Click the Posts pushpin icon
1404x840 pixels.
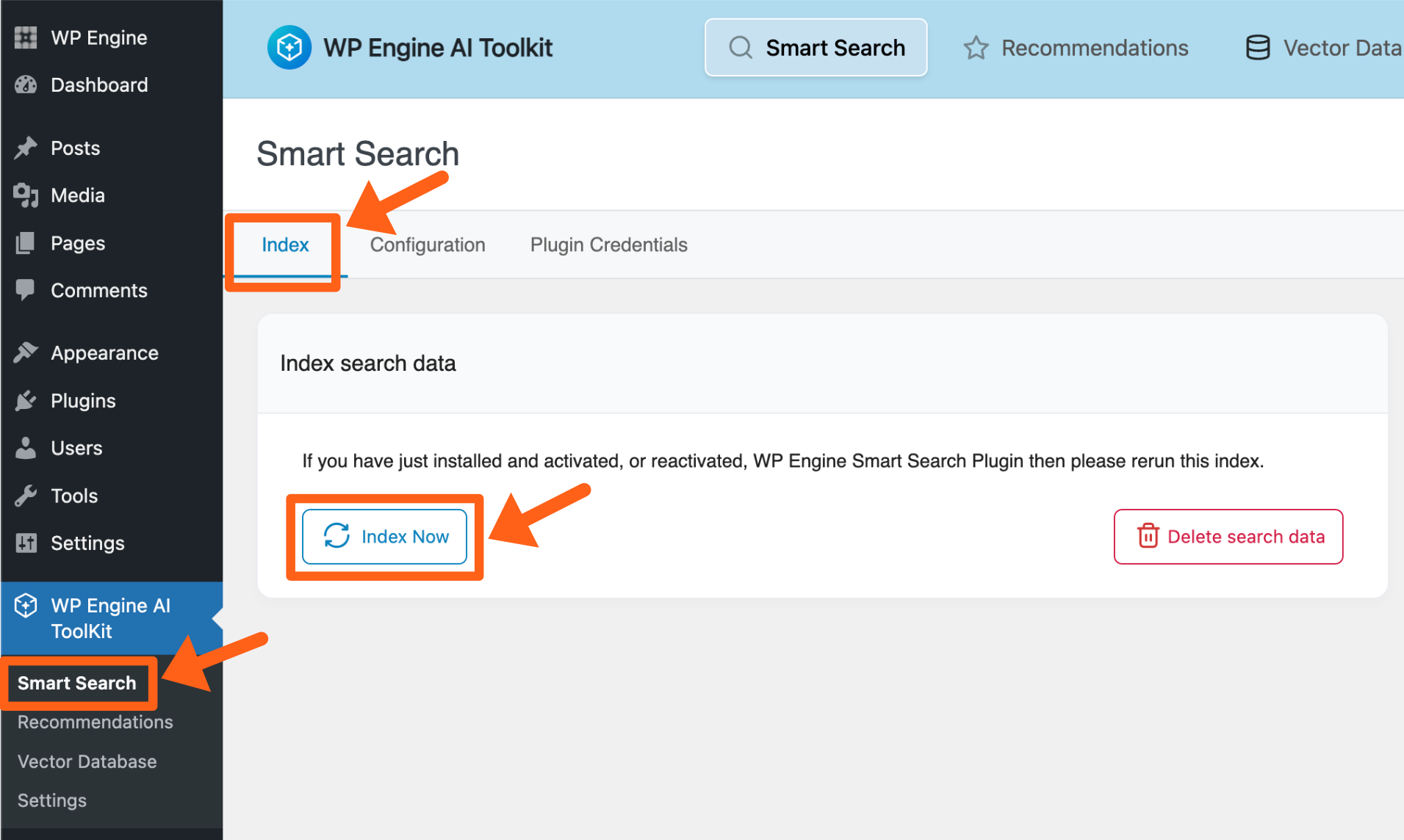click(x=26, y=148)
